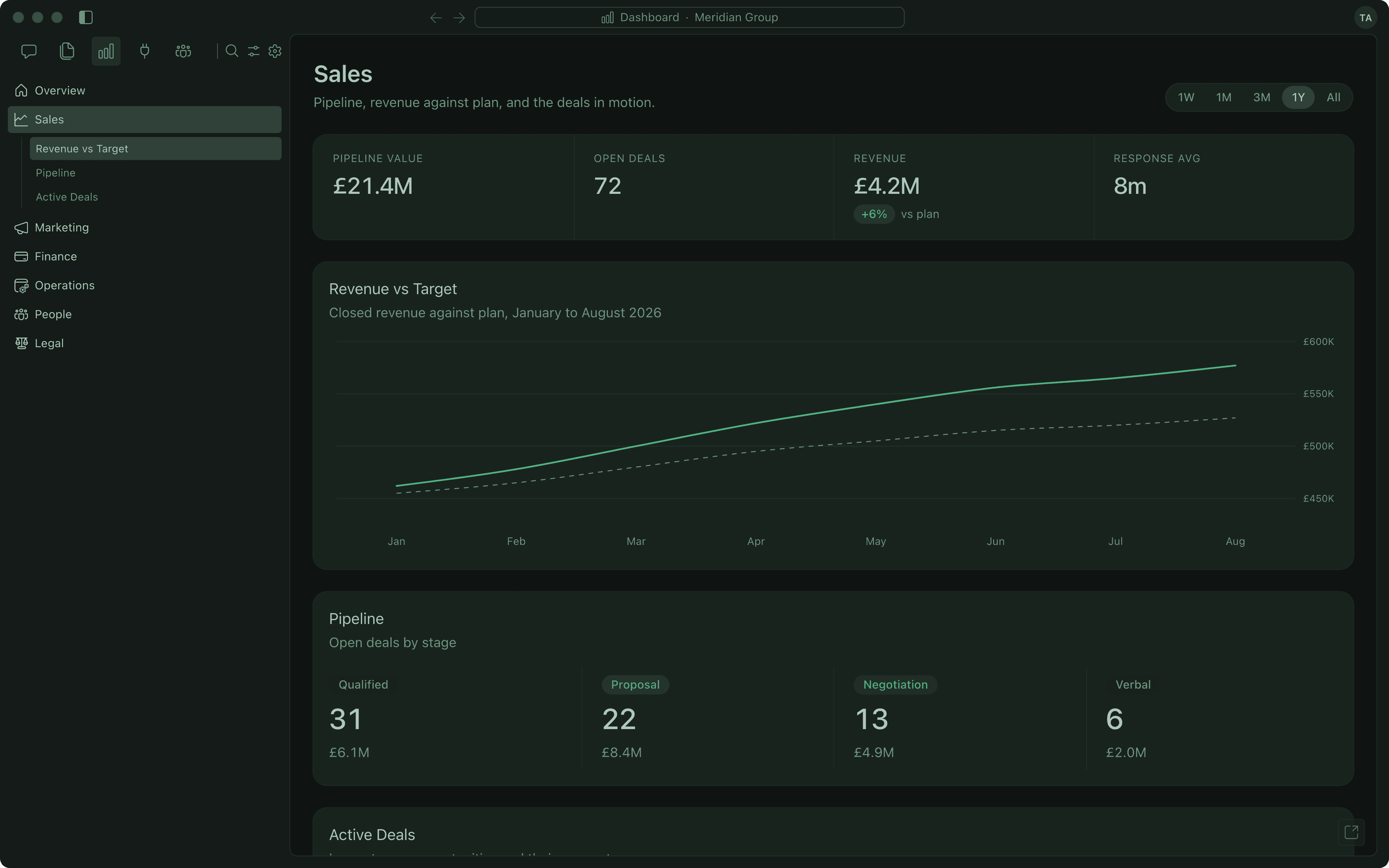
Task: Click the Revenue vs Target chart title
Action: pos(393,289)
